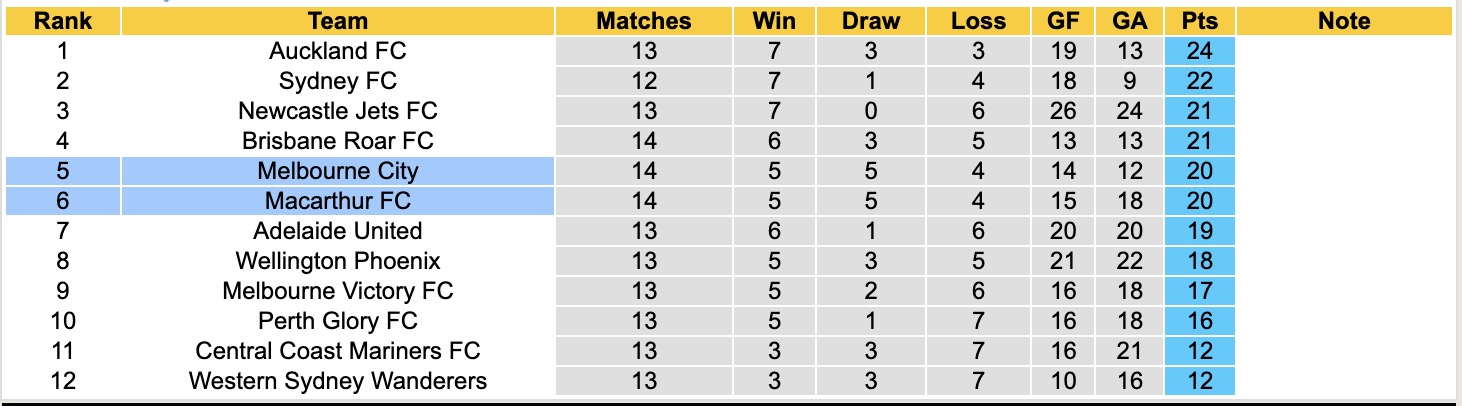Screen dimensions: 1462x406
Task: Select Western Sydney Wanderers team name
Action: point(338,381)
